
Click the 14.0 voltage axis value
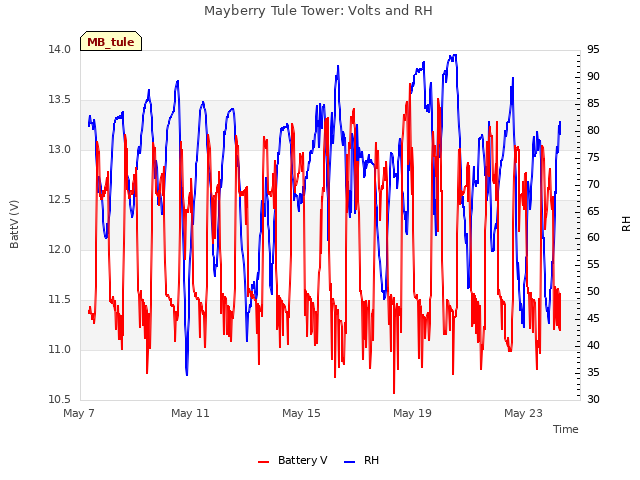(x=60, y=49)
